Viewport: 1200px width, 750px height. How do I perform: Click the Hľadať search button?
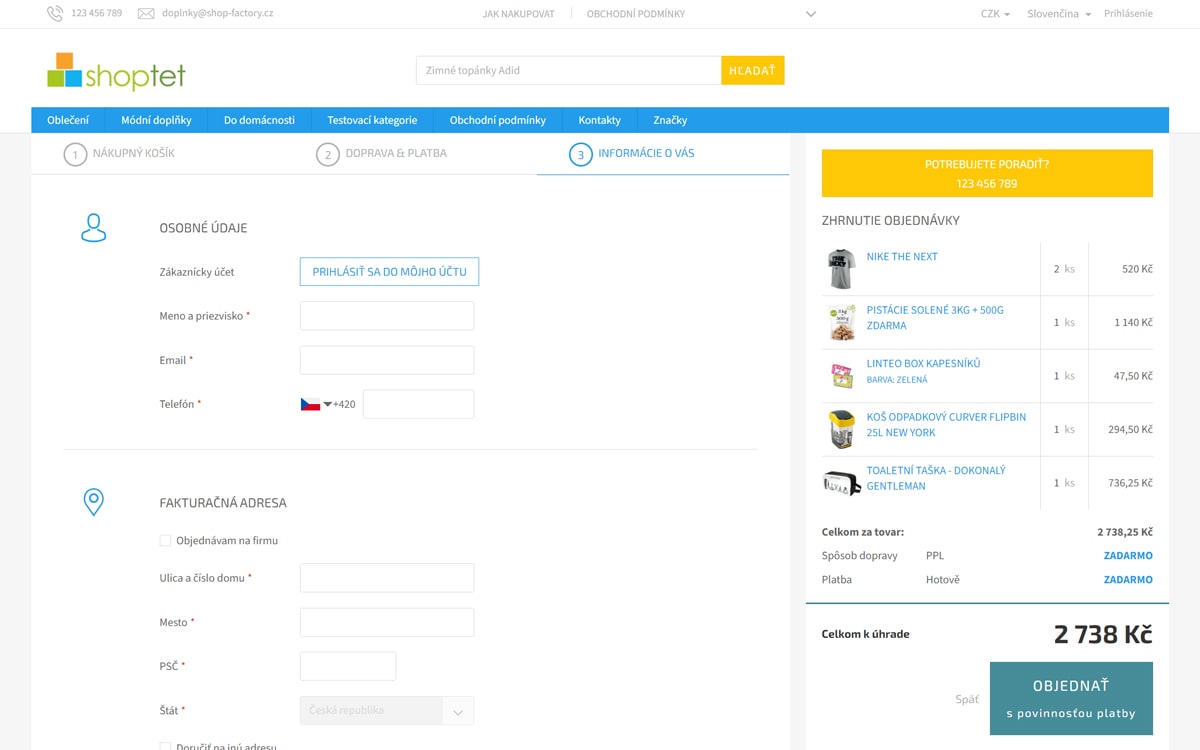click(x=752, y=70)
